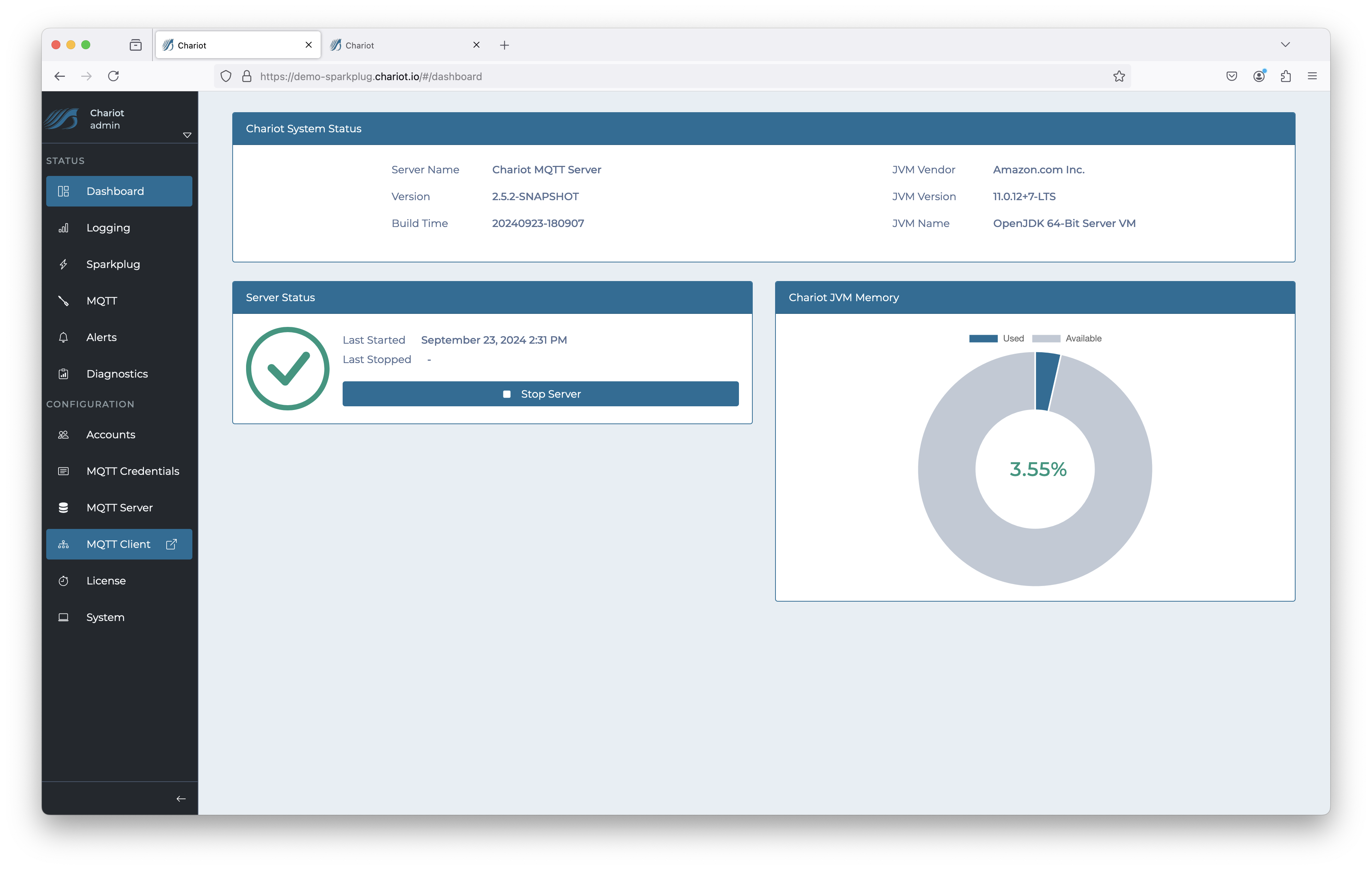Open a new browser tab
This screenshot has height=870, width=1372.
pyautogui.click(x=504, y=45)
